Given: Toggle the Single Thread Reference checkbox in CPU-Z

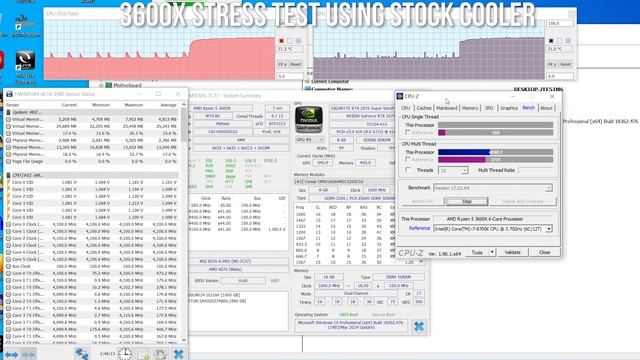Looking at the screenshot, I should [407, 132].
